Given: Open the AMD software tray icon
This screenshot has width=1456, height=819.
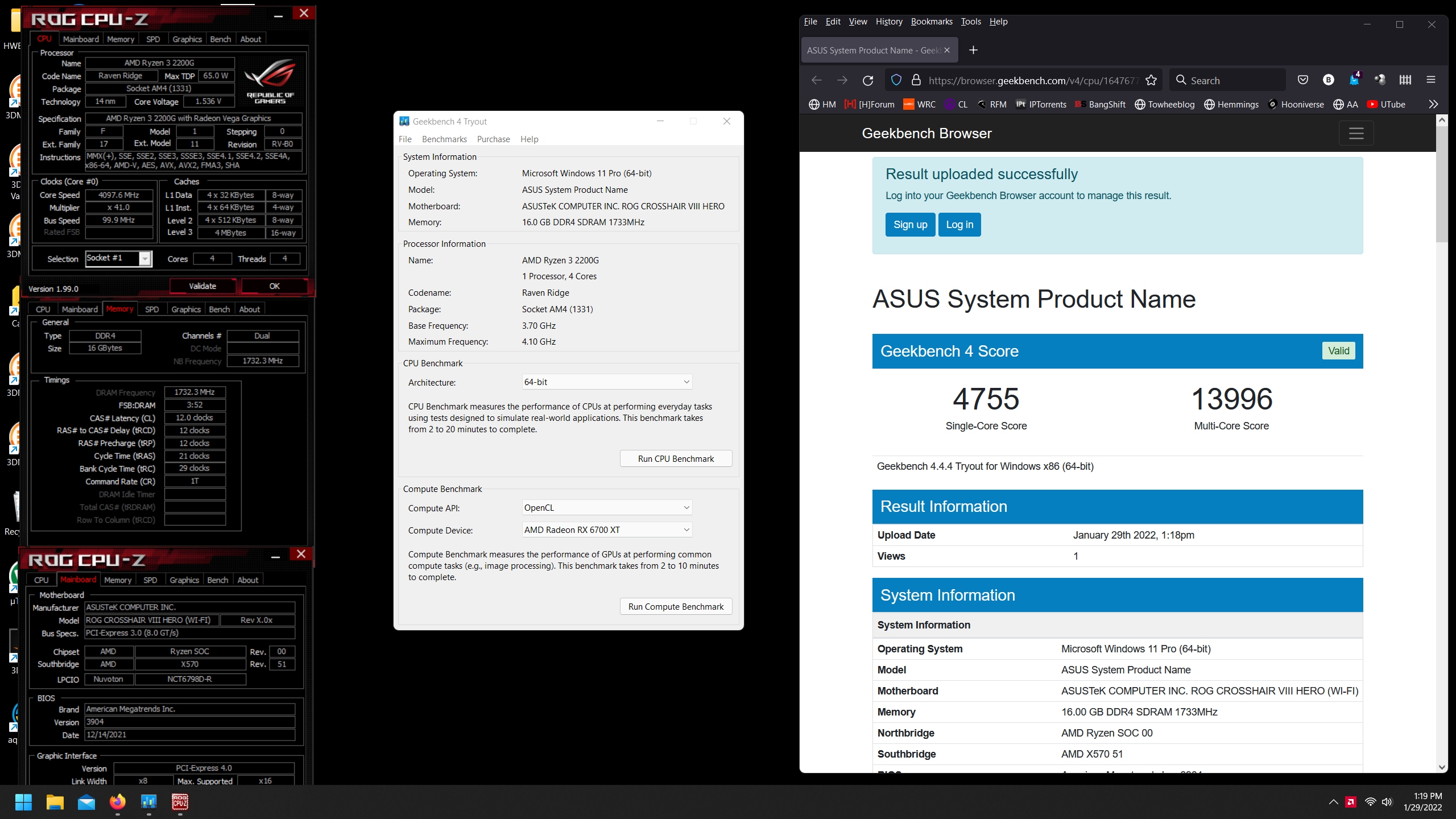Looking at the screenshot, I should click(1351, 803).
